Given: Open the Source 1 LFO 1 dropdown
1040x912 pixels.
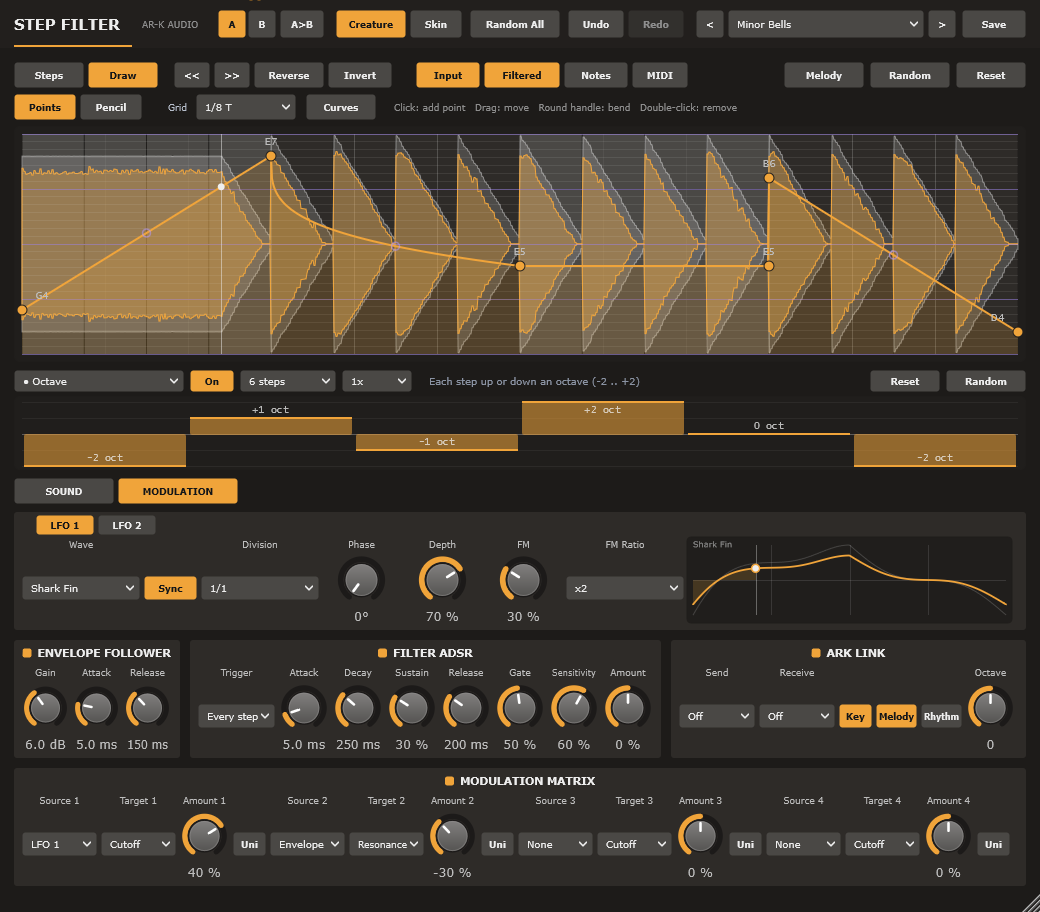Looking at the screenshot, I should tap(59, 844).
